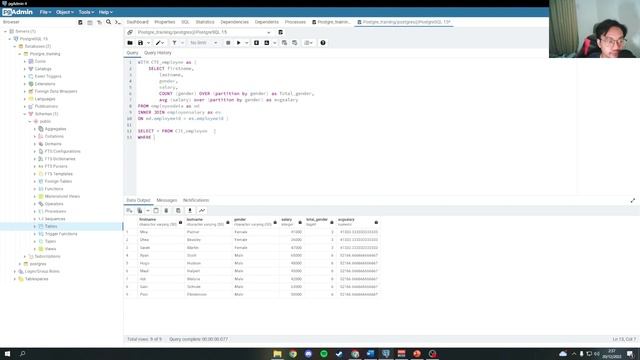Screen dimensions: 640x360
Task: Open the Explain Analyze options dropdown arrow
Action: 274,43
